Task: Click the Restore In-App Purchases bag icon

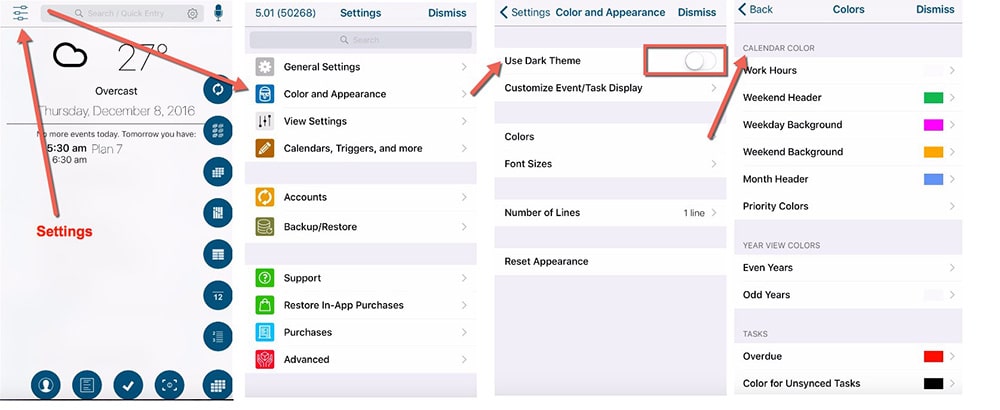Action: click(265, 305)
